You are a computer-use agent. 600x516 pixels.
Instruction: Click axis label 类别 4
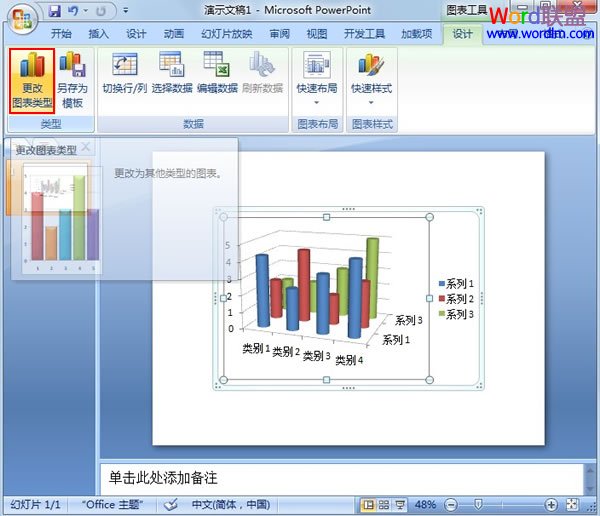[349, 360]
